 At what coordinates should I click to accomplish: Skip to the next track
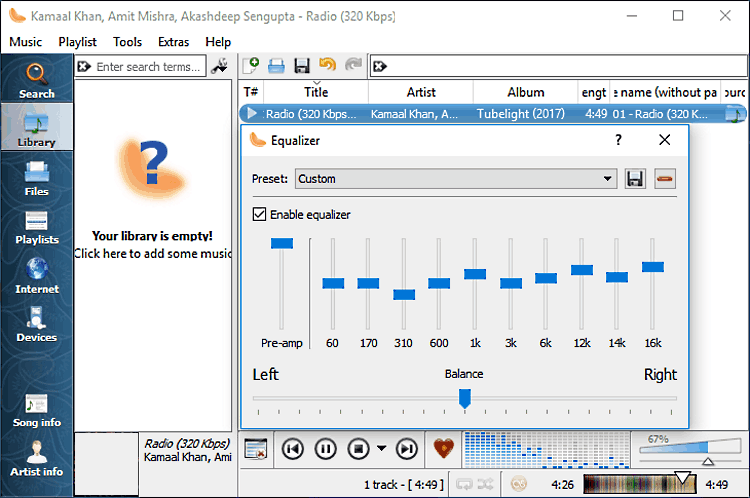[407, 449]
